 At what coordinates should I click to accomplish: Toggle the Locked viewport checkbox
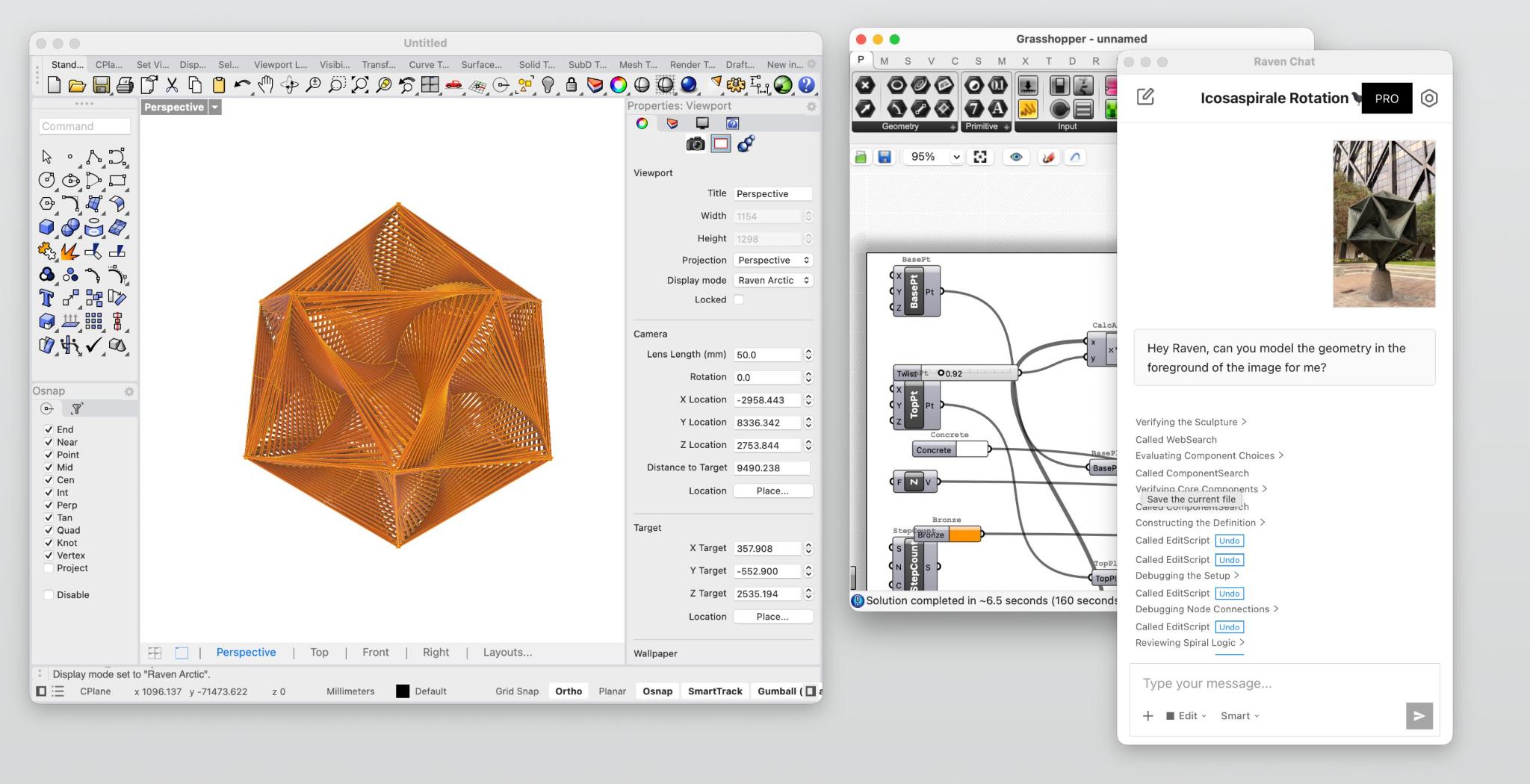coord(739,299)
